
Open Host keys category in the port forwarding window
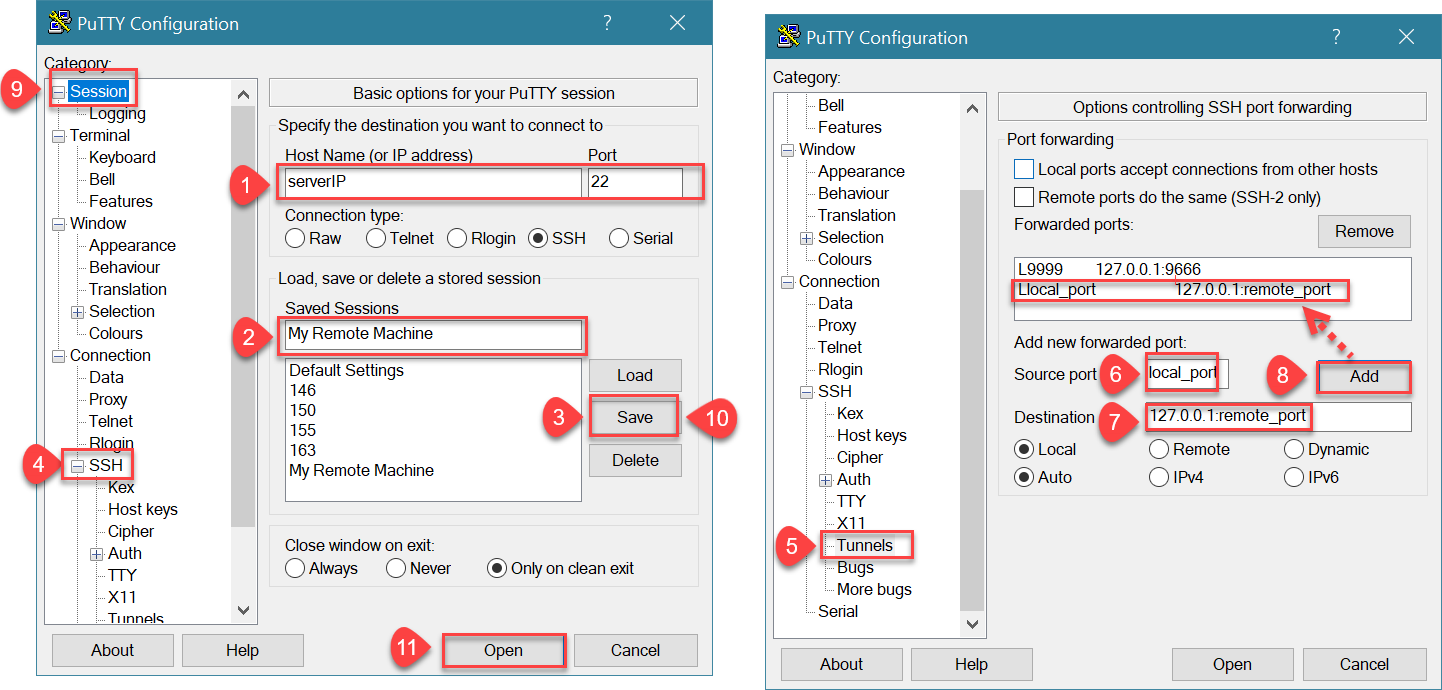point(872,435)
